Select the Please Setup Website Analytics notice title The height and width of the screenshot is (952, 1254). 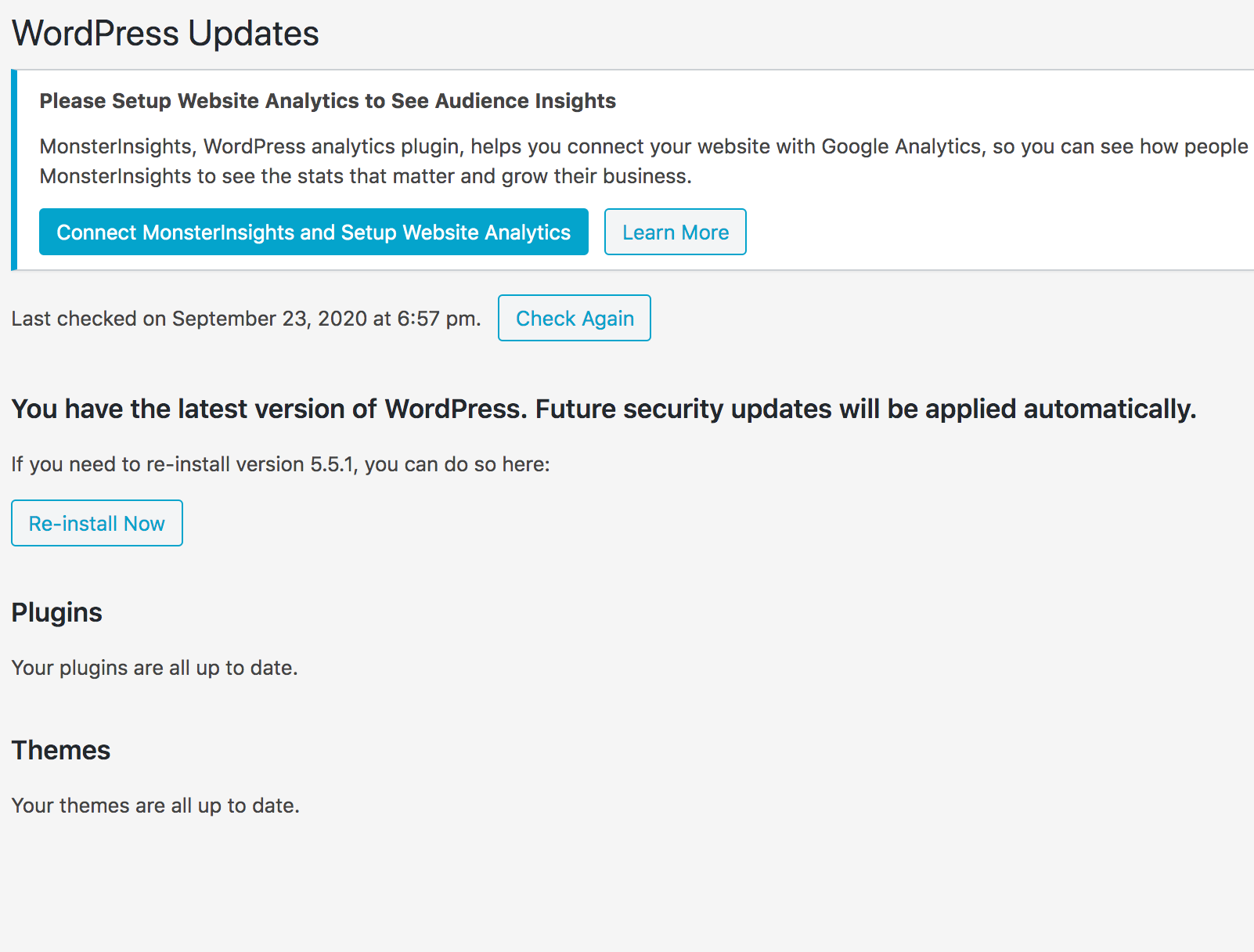327,101
